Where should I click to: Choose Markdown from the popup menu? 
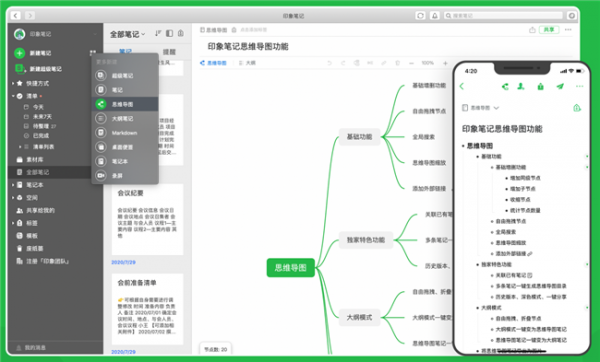125,133
